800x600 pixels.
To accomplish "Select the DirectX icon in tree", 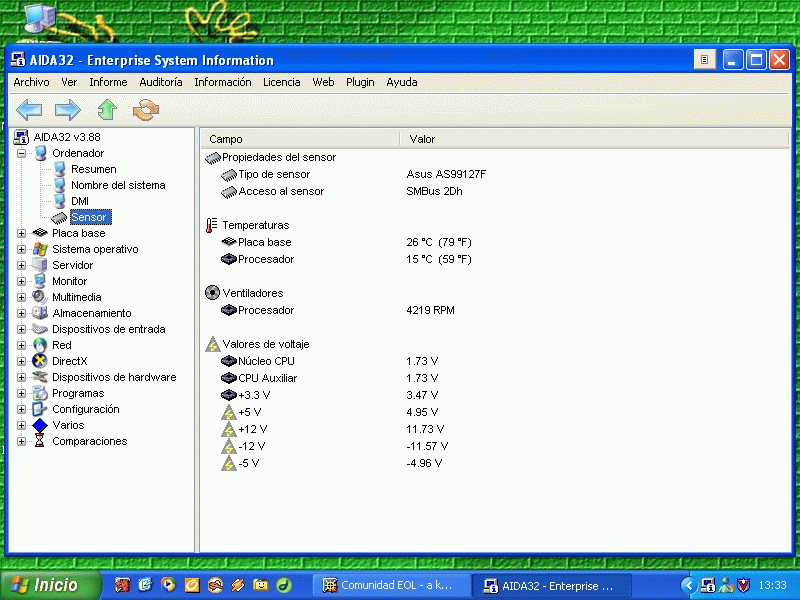I will coord(40,361).
